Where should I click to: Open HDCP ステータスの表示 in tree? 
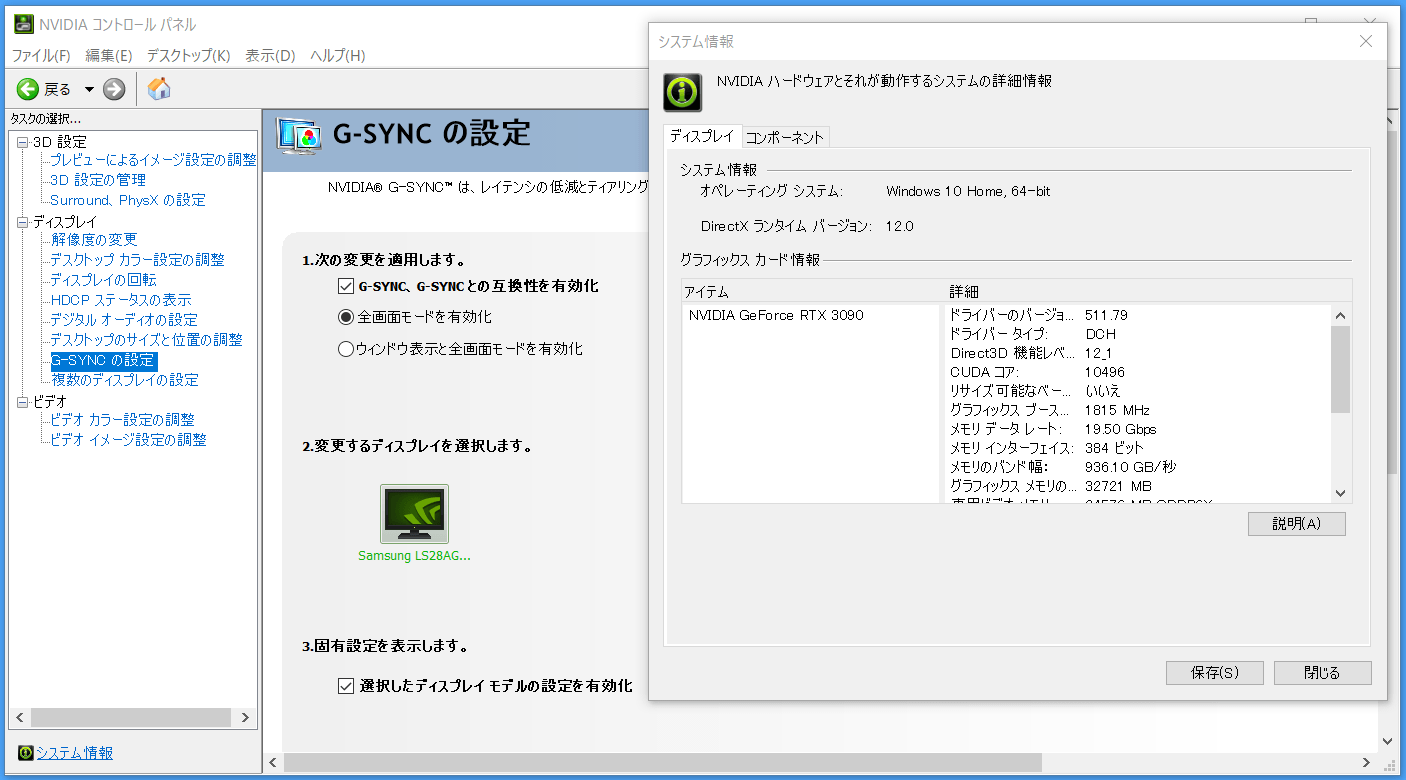(121, 300)
